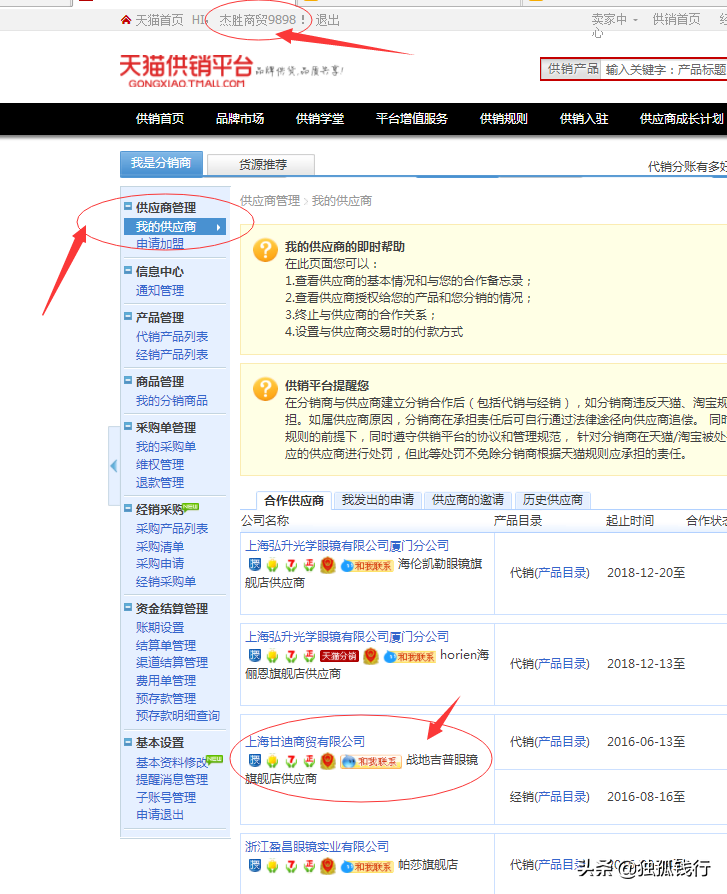Image resolution: width=727 pixels, height=894 pixels.
Task: Click the 天猫供销平台 logo
Action: tap(186, 71)
